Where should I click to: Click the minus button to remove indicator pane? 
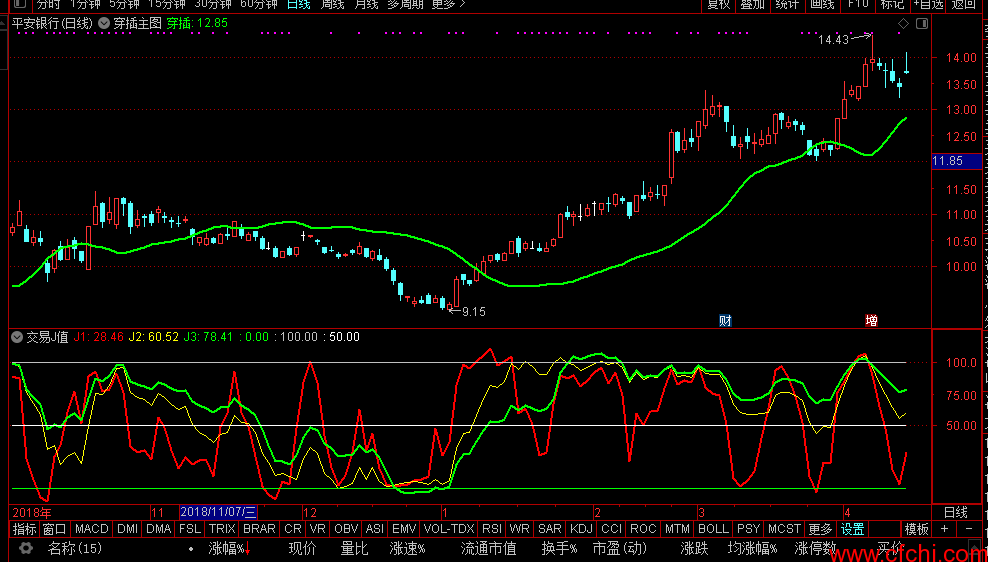[x=968, y=529]
